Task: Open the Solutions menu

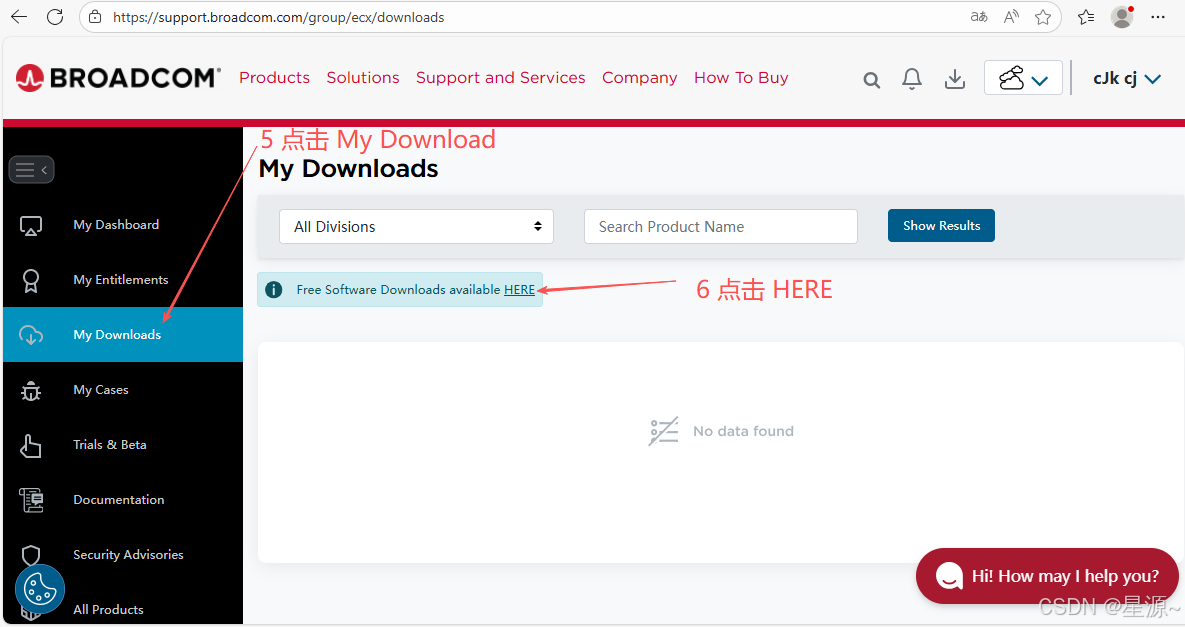Action: (363, 78)
